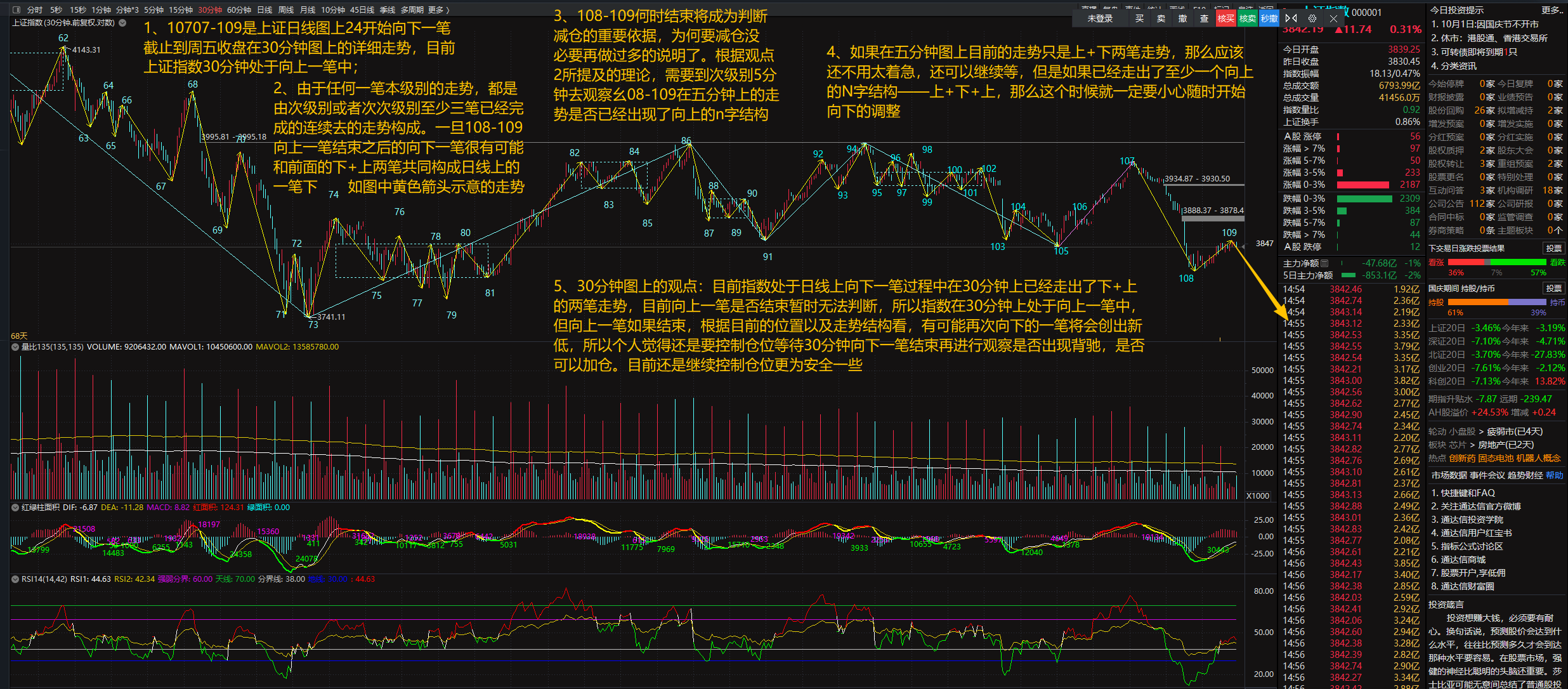Switch chart to 日线 period
The image size is (1568, 689).
pyautogui.click(x=265, y=10)
